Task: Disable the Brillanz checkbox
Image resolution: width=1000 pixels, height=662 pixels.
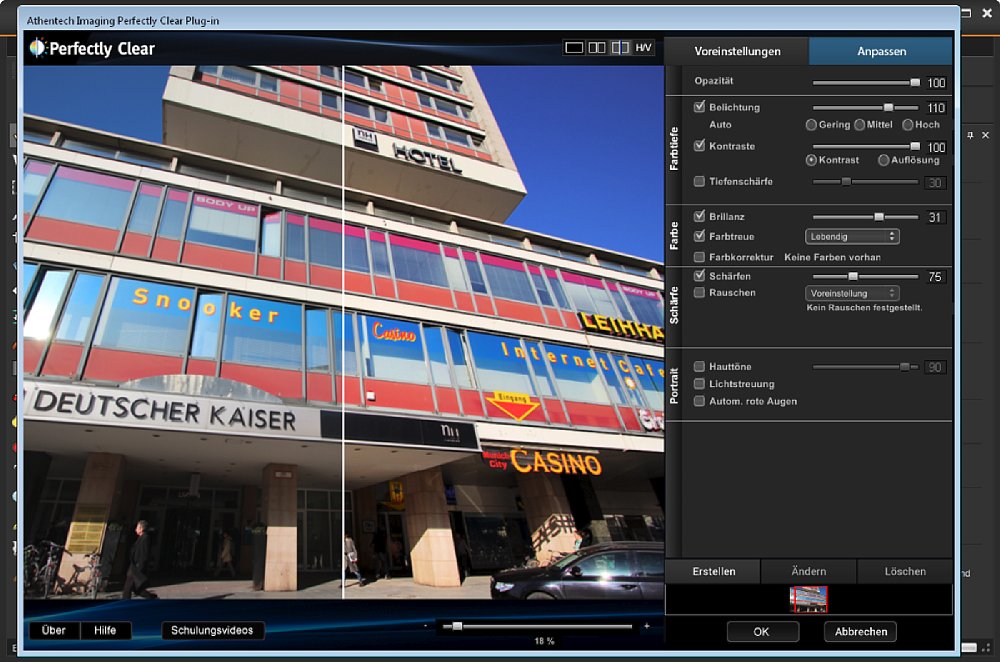Action: coord(699,216)
